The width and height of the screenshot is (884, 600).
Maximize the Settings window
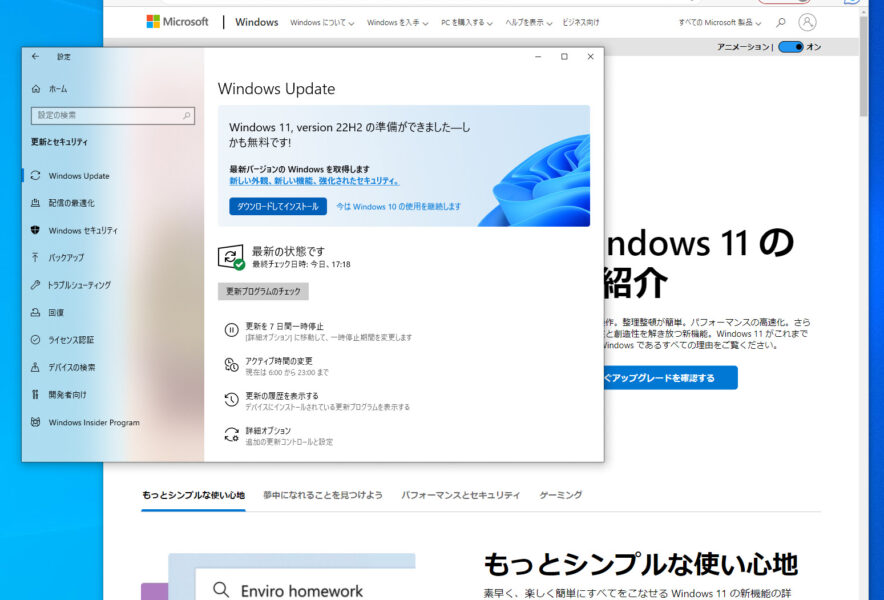point(564,56)
